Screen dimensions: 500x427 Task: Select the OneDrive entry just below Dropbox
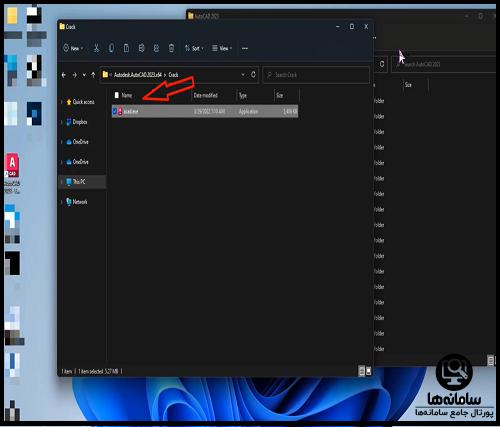click(81, 142)
